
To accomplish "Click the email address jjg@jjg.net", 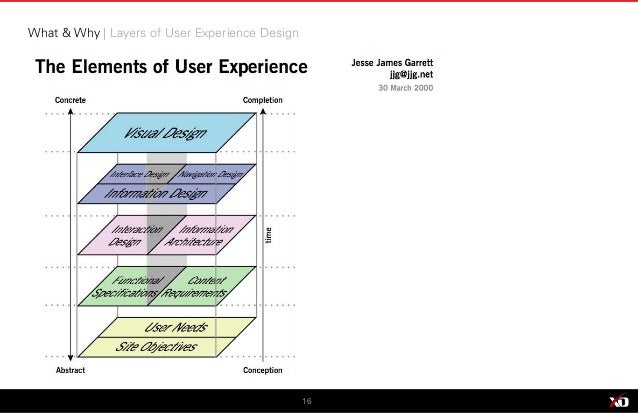I will 411,74.
